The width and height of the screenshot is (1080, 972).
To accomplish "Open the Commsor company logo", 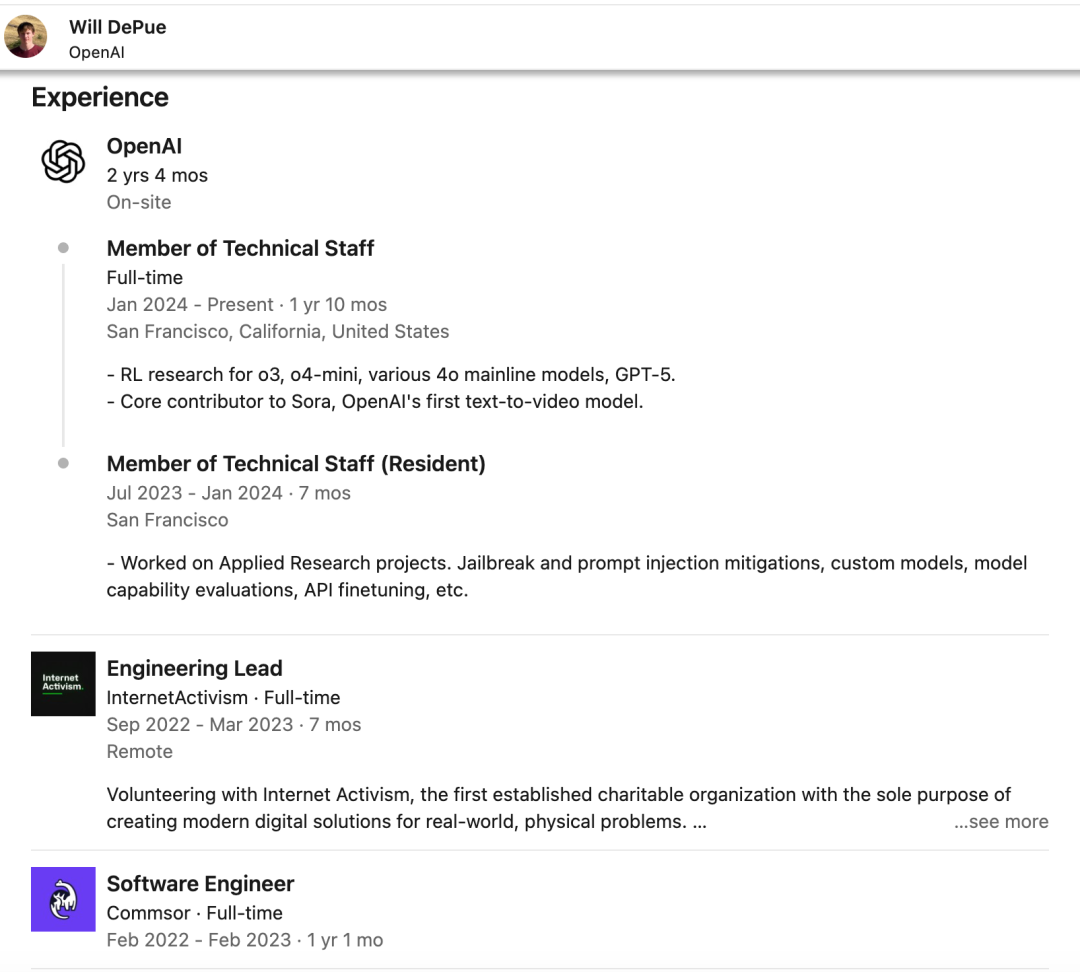I will pyautogui.click(x=63, y=899).
